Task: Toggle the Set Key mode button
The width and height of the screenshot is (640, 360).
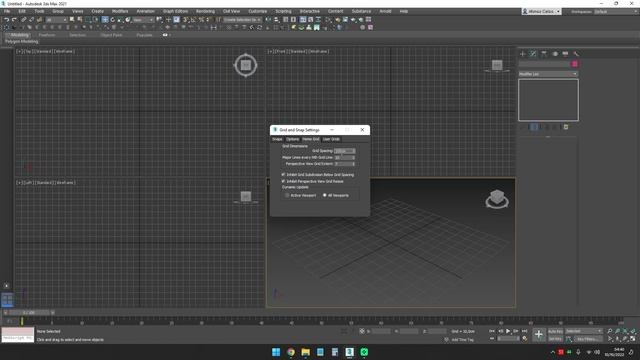Action: pyautogui.click(x=555, y=339)
